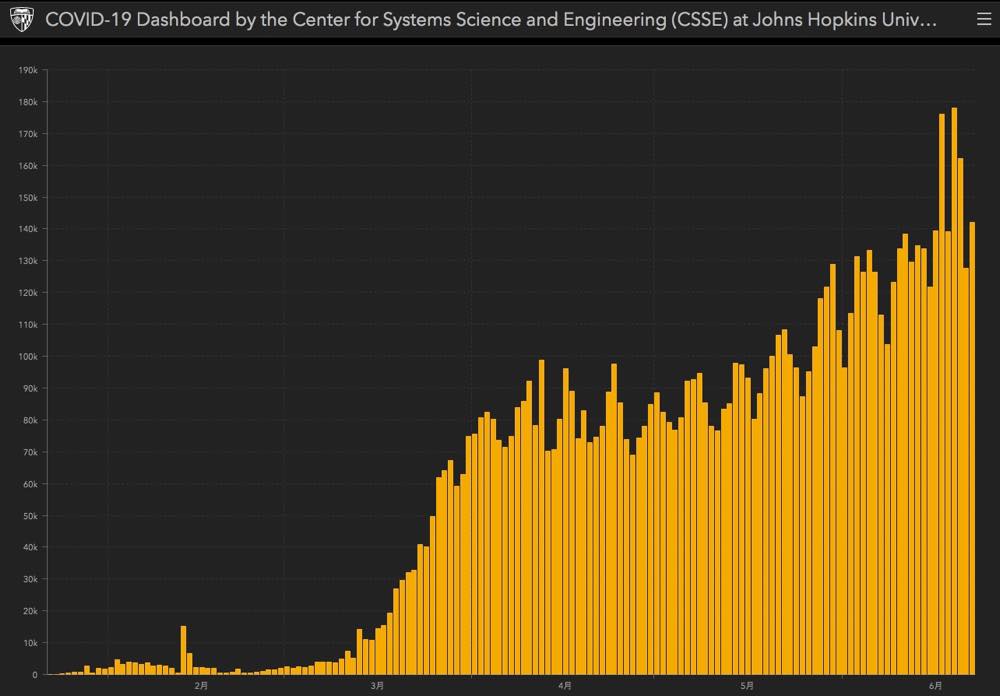
Task: Click the 2月 x-axis label
Action: pos(201,686)
